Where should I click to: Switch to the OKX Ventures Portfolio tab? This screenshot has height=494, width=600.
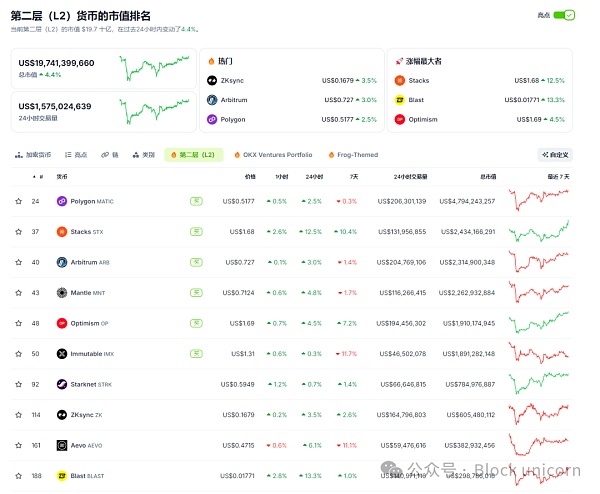pyautogui.click(x=272, y=155)
